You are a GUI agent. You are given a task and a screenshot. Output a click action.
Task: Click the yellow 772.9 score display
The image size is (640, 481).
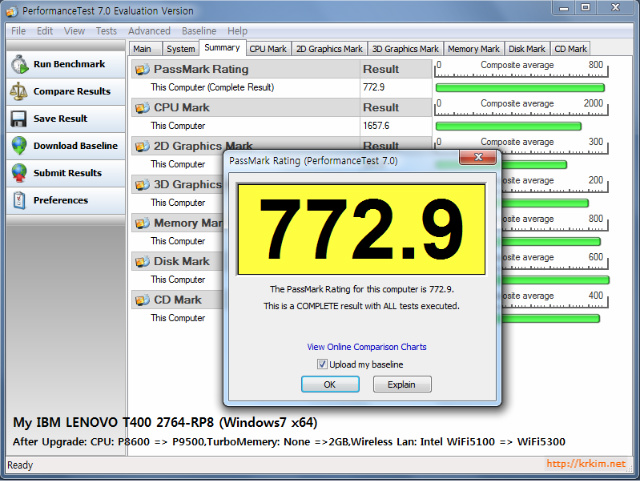pyautogui.click(x=362, y=229)
